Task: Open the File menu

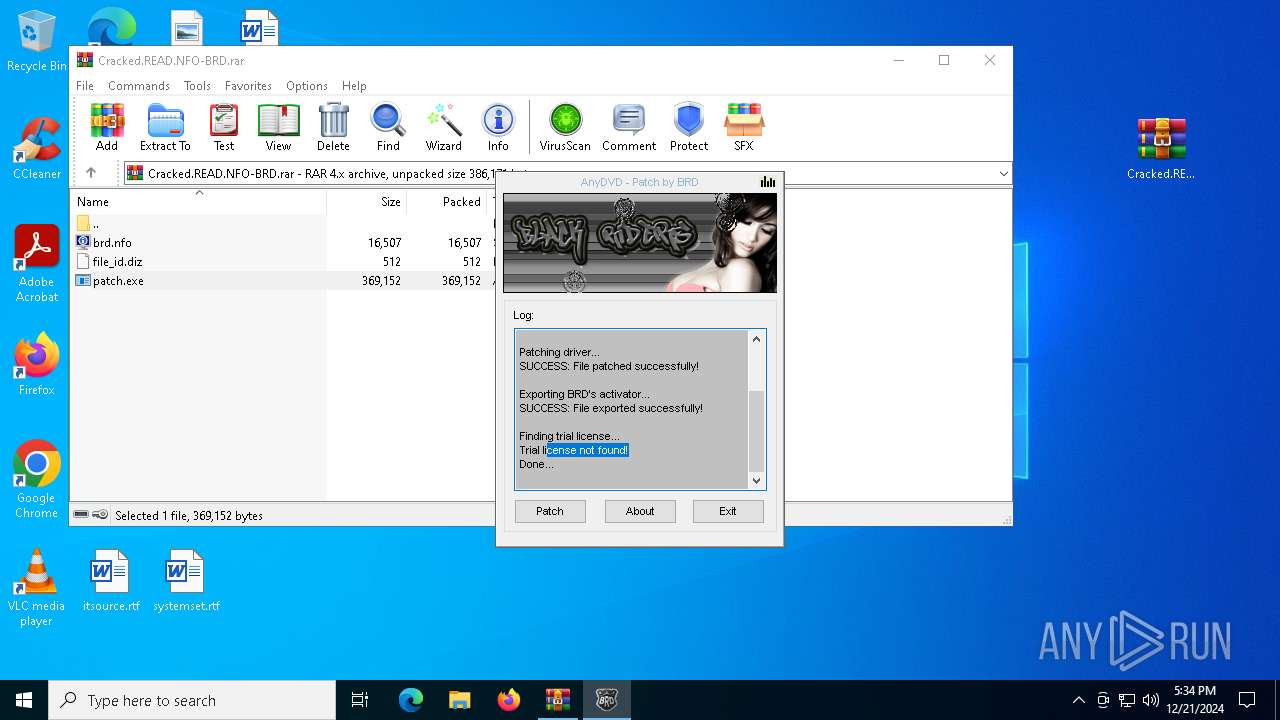Action: tap(85, 86)
